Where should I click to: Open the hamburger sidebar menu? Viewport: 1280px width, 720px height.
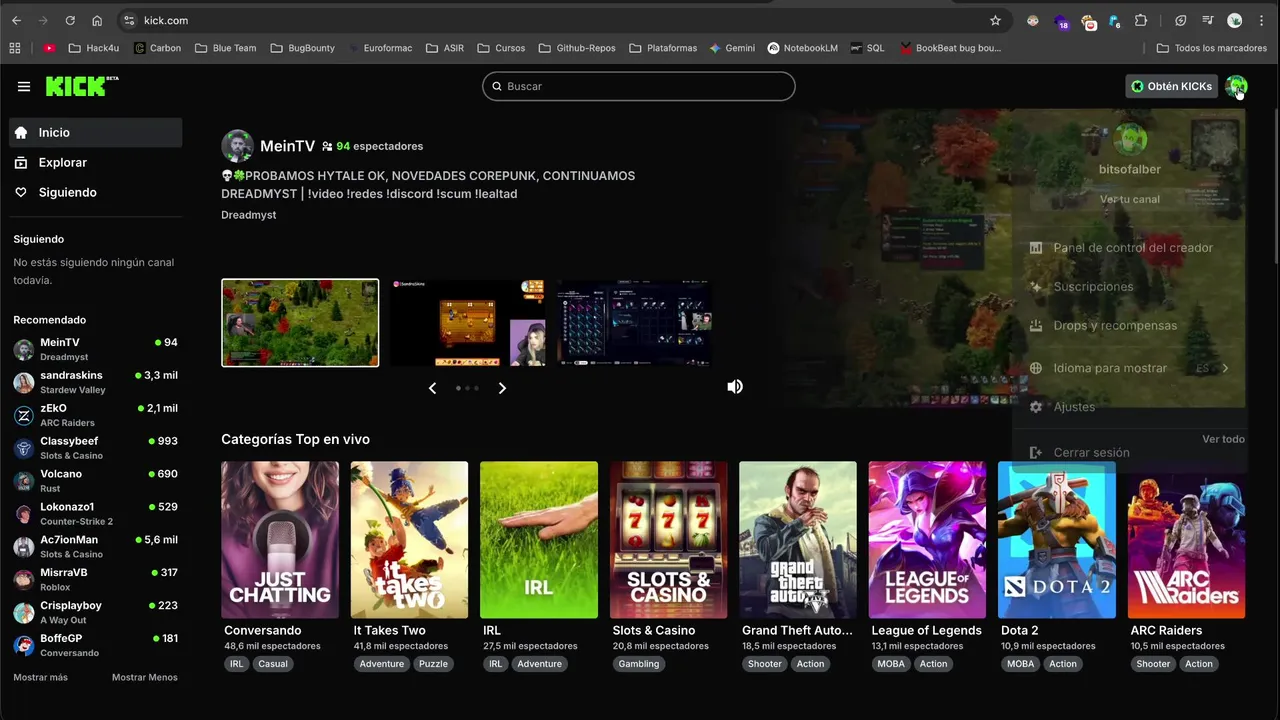24,86
